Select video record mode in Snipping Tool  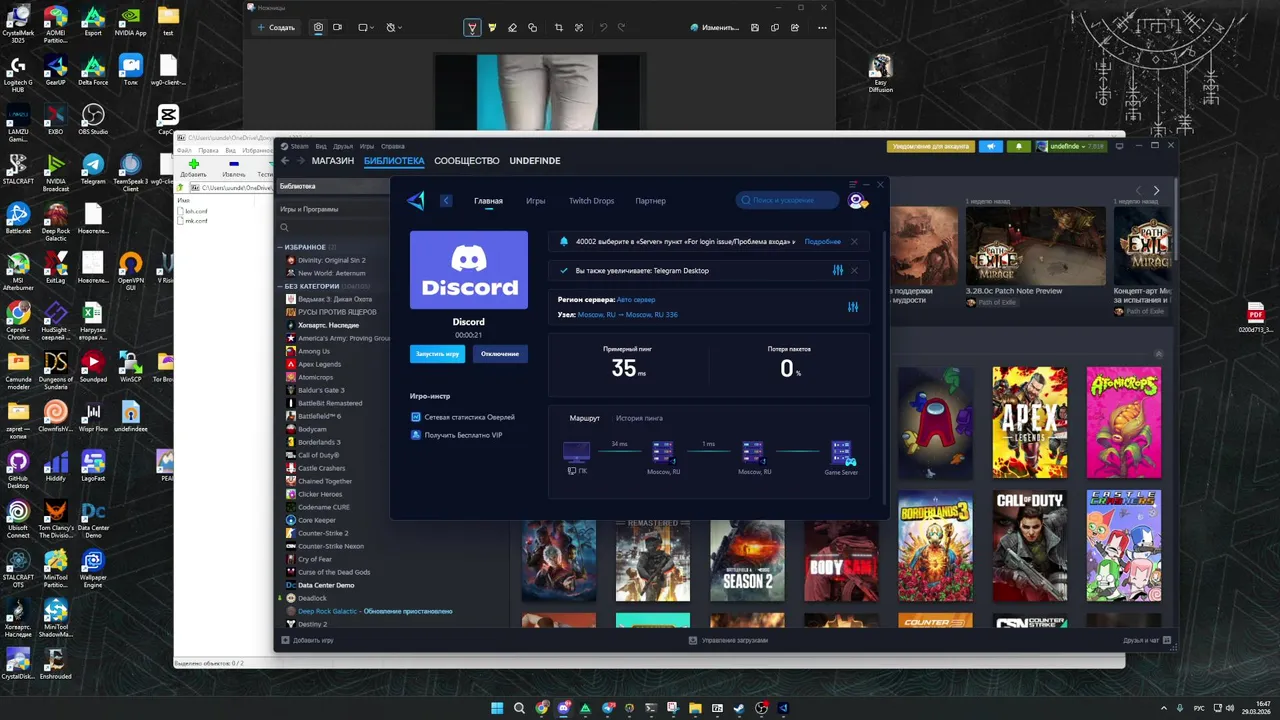pyautogui.click(x=338, y=27)
